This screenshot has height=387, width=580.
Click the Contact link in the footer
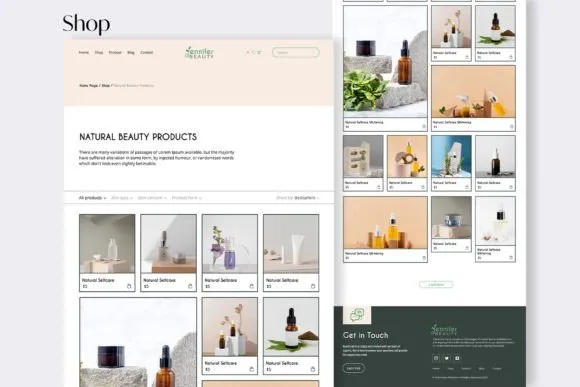pos(497,369)
